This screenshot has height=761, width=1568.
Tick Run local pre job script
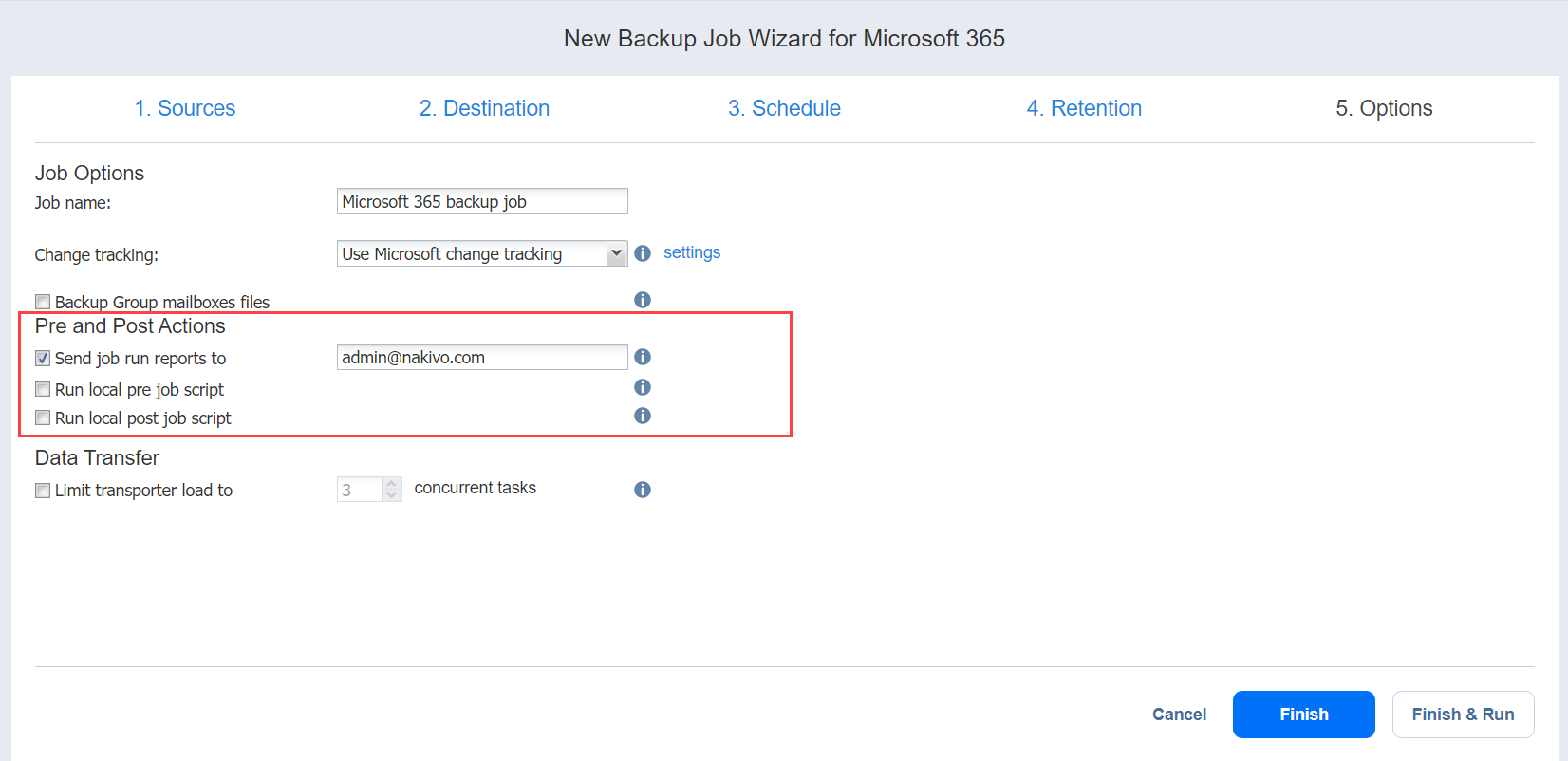click(x=43, y=389)
